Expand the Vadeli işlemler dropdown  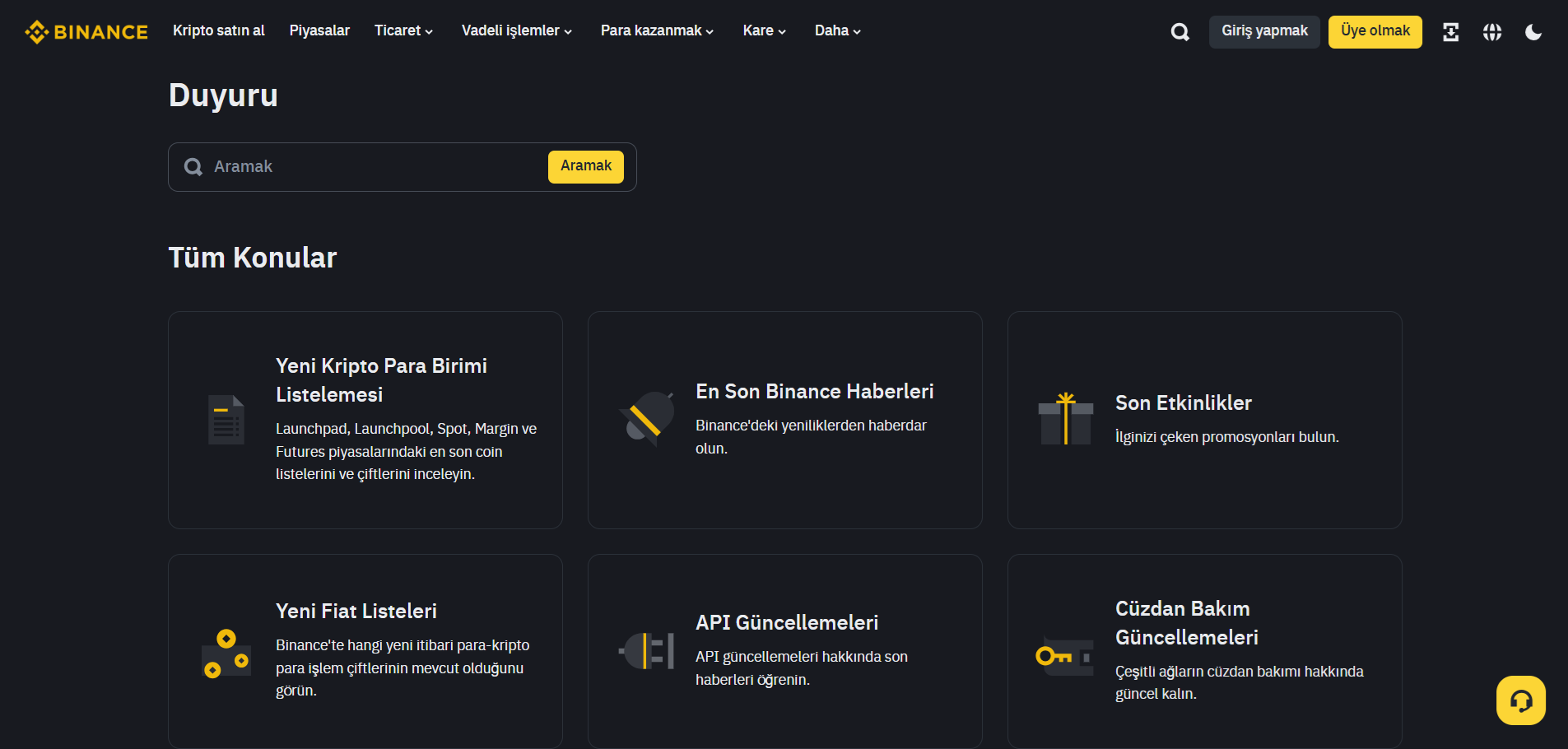click(517, 30)
